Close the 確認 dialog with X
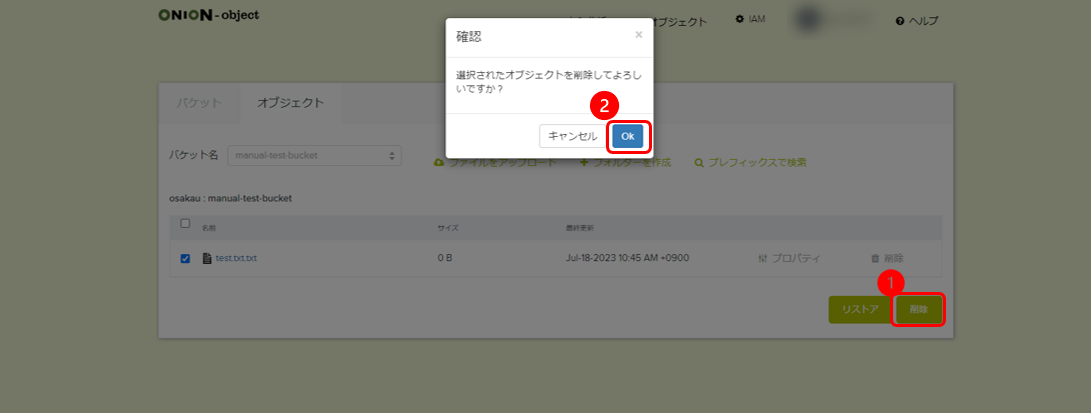The width and height of the screenshot is (1091, 413). (x=639, y=35)
